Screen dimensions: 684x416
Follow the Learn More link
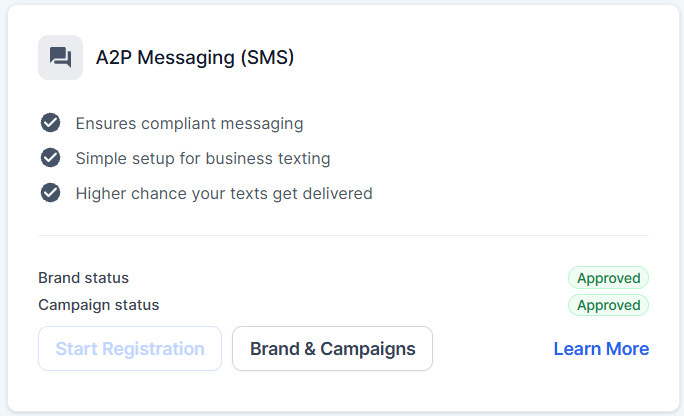point(601,349)
